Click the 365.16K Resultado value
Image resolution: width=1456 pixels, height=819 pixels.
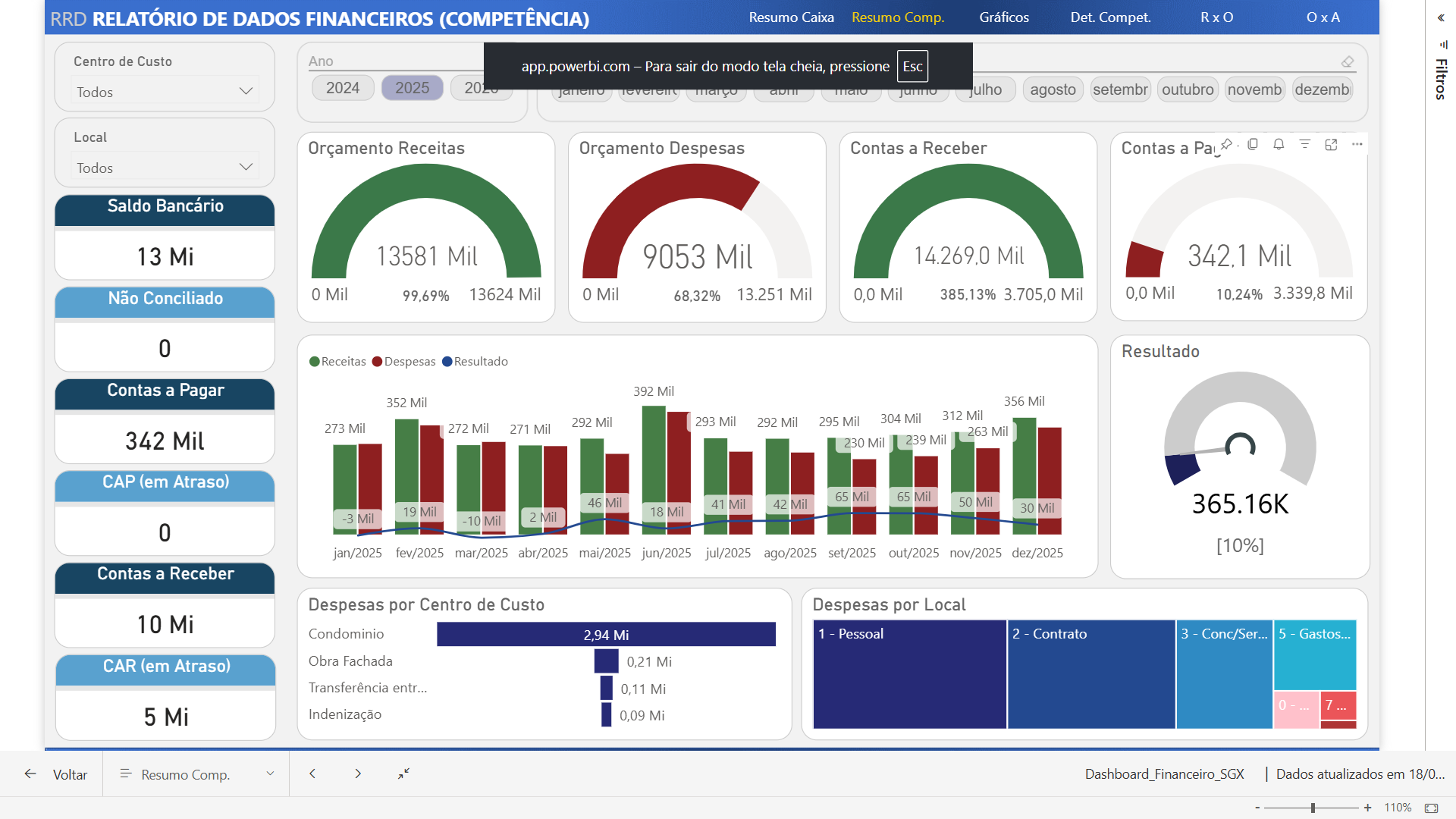[x=1240, y=504]
